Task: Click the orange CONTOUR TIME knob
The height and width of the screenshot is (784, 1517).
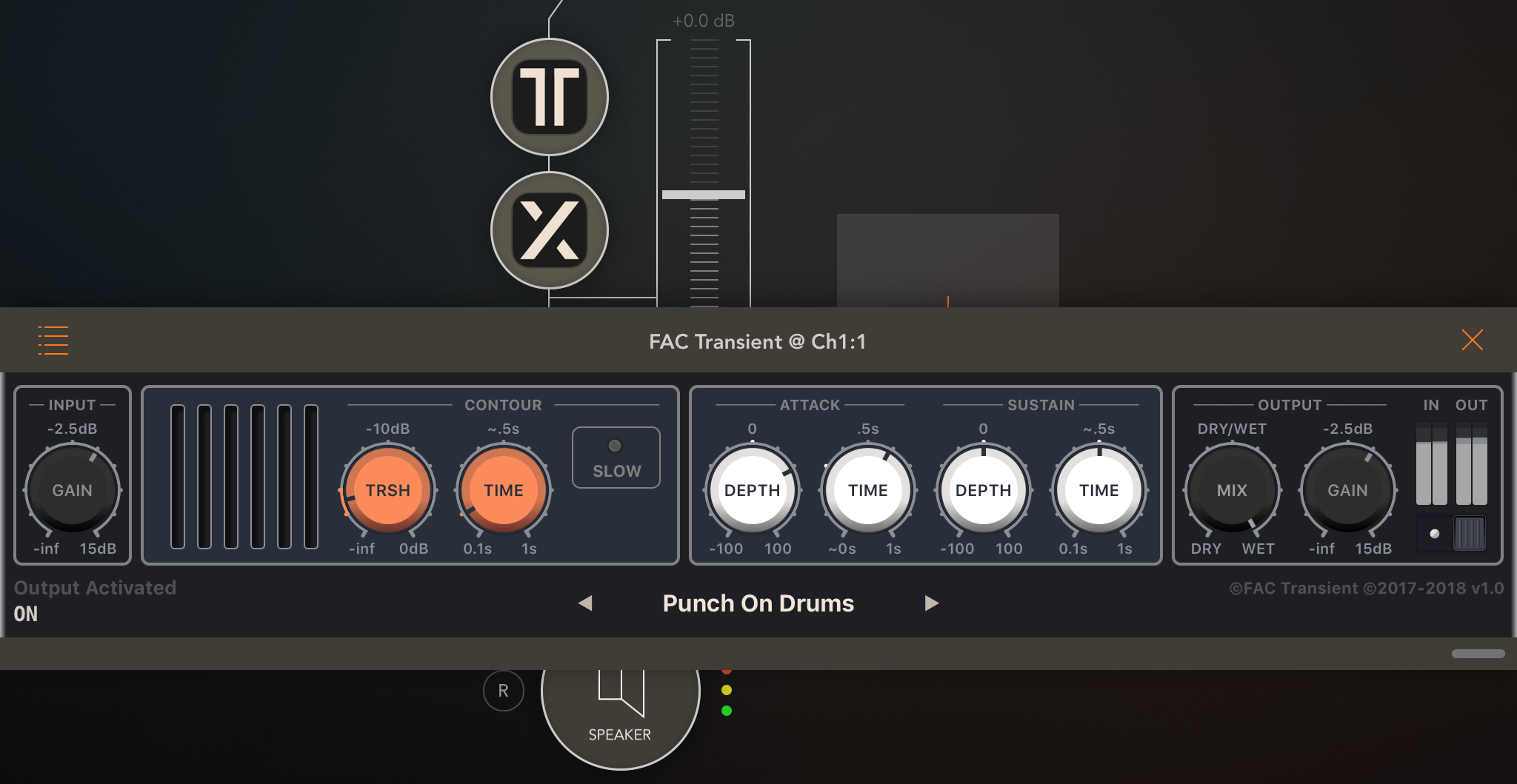Action: (x=504, y=490)
